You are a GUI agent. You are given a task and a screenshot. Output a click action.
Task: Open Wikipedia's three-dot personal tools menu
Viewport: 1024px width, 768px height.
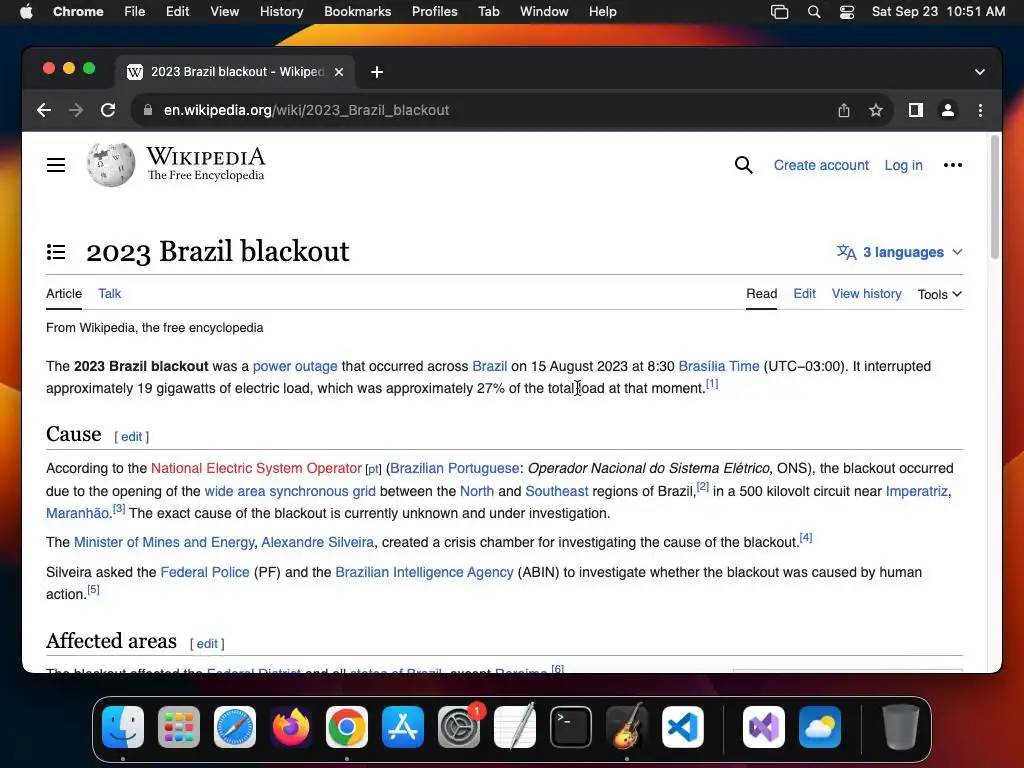953,165
